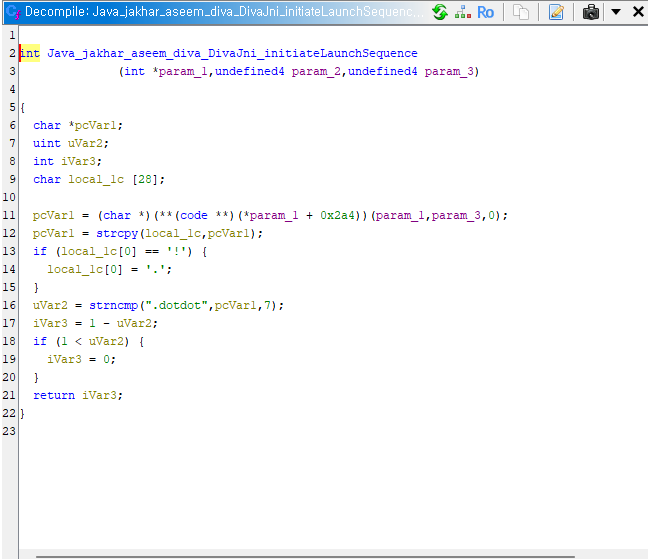Click the "code **" cast on line 11

[207, 215]
